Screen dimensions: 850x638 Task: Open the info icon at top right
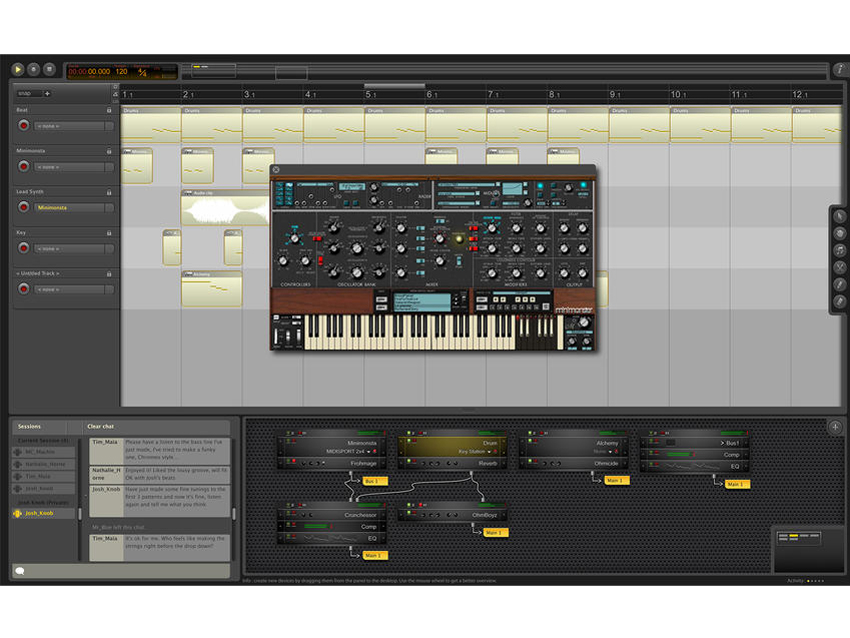840,69
